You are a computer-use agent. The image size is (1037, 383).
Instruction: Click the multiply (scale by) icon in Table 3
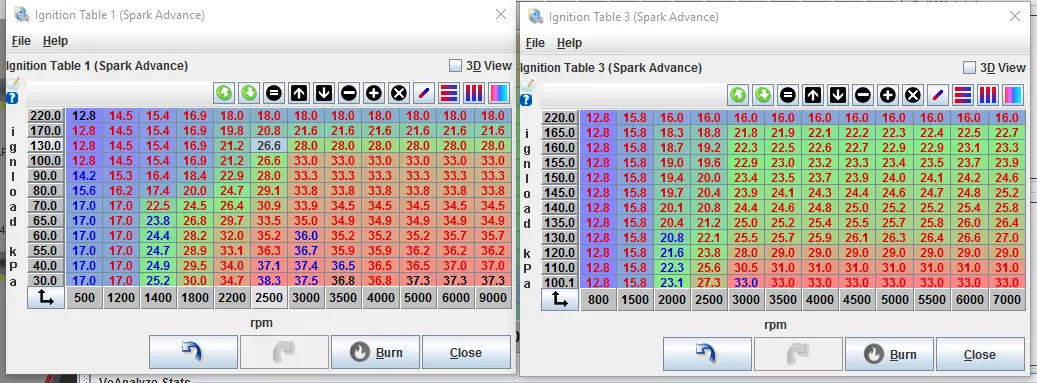(913, 95)
